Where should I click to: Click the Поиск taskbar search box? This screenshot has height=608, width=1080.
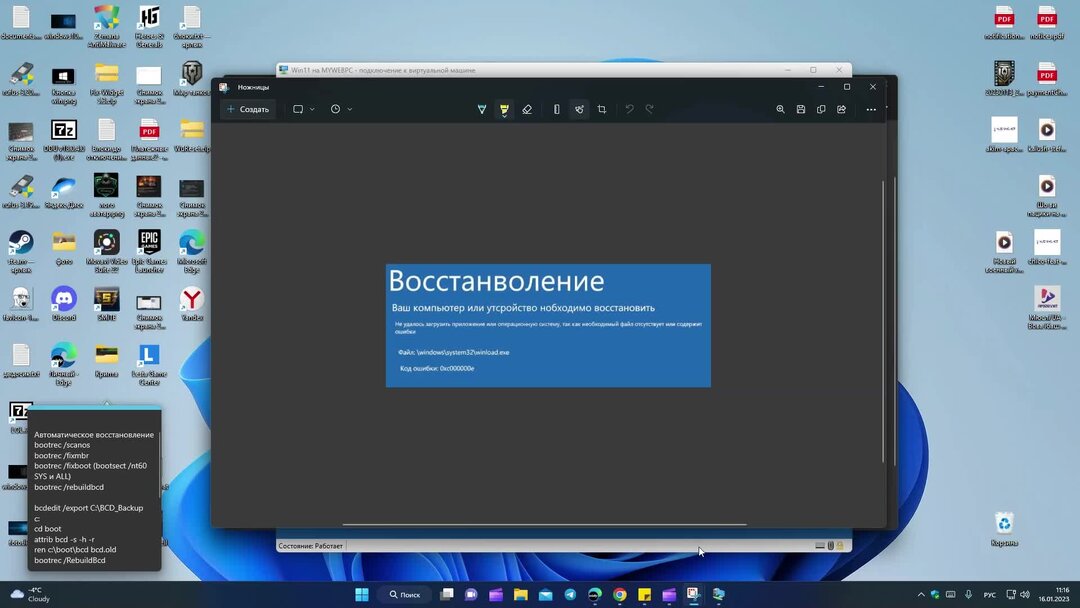pyautogui.click(x=404, y=594)
